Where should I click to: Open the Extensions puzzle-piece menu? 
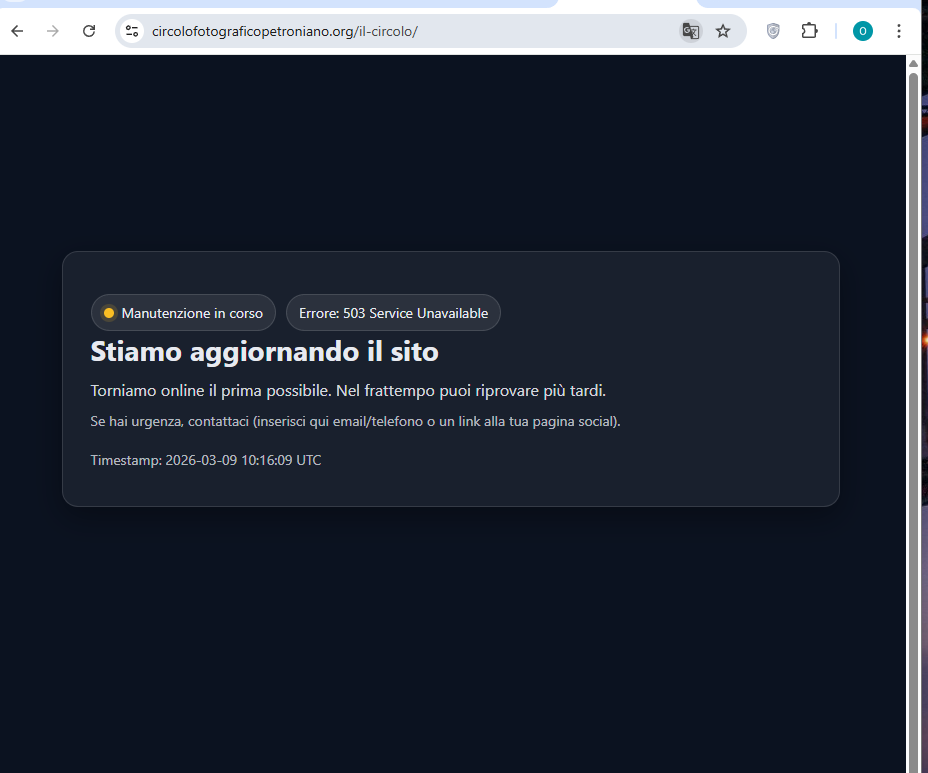[x=809, y=31]
